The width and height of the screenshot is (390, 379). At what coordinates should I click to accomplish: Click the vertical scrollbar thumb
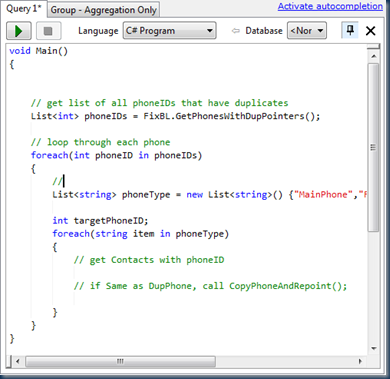(x=373, y=147)
